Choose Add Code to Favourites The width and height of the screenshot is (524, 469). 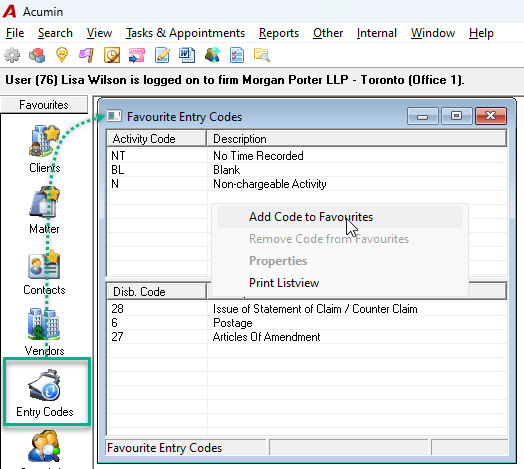point(340,217)
